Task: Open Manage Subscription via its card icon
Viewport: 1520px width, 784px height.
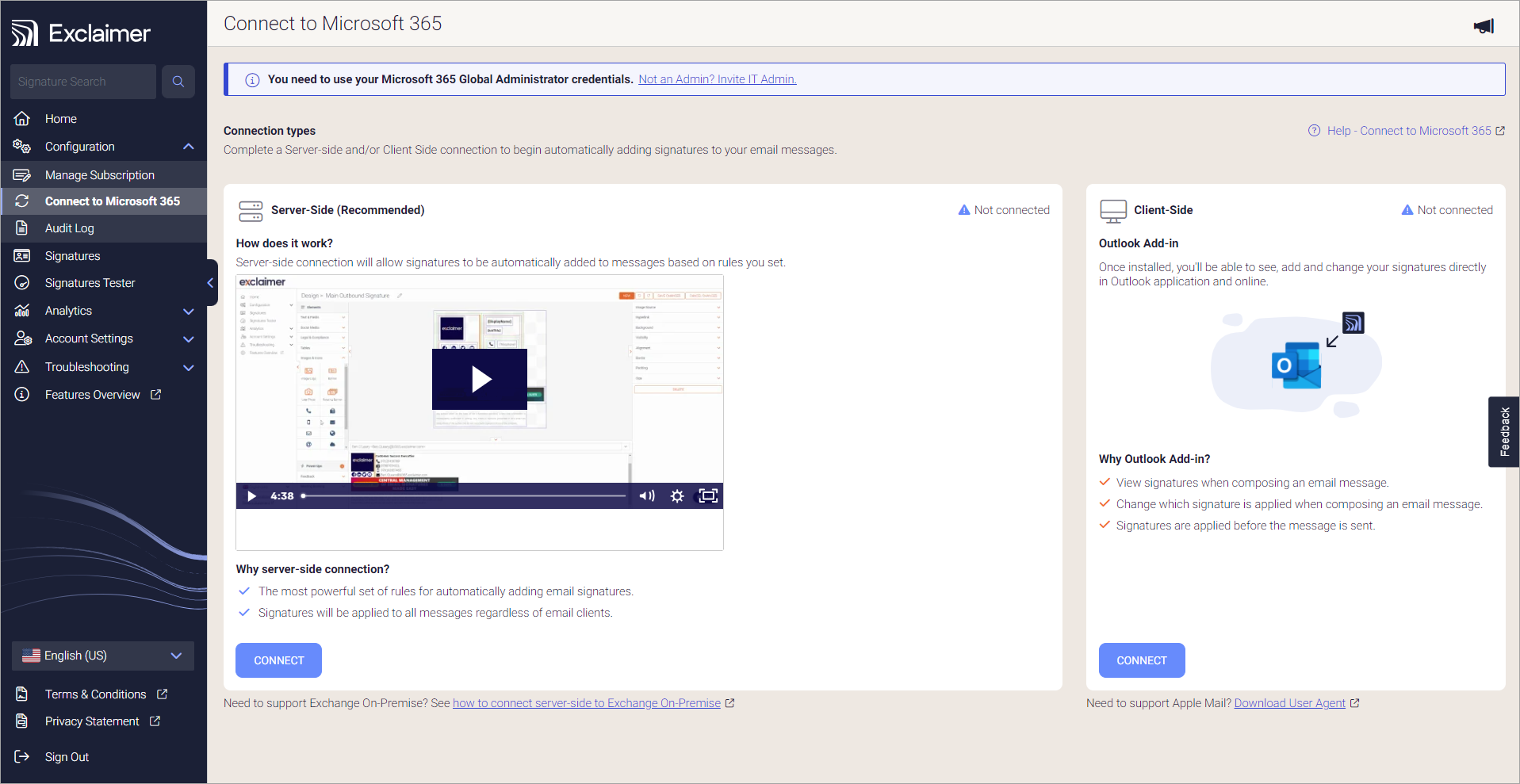Action: 22,174
